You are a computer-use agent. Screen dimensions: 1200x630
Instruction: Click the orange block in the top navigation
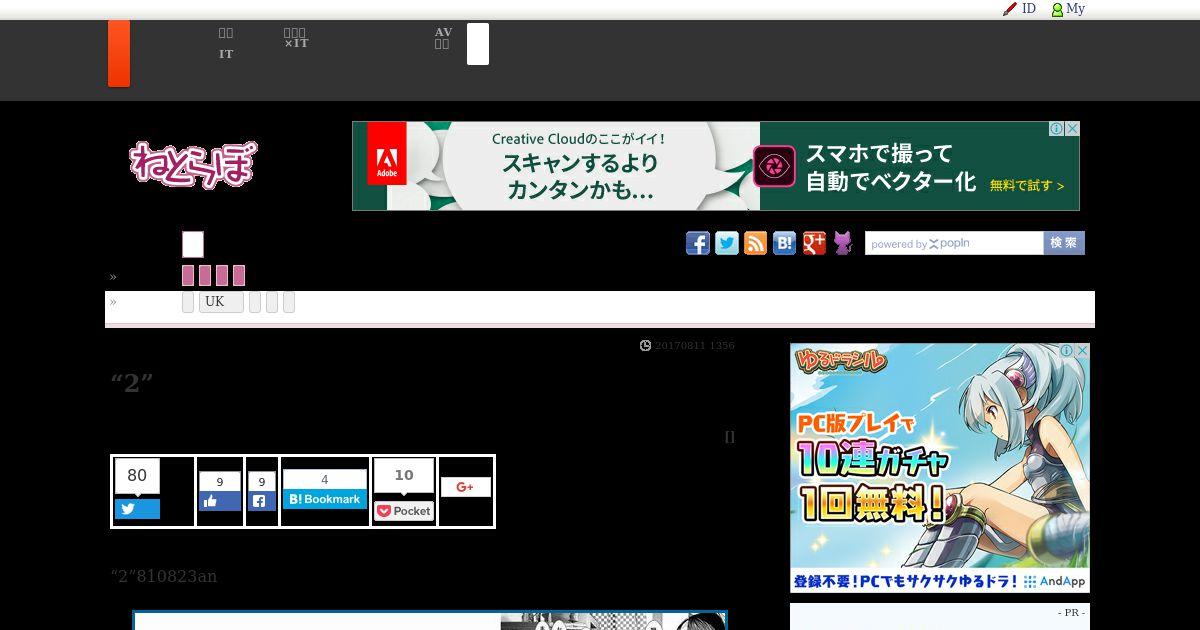[x=119, y=53]
